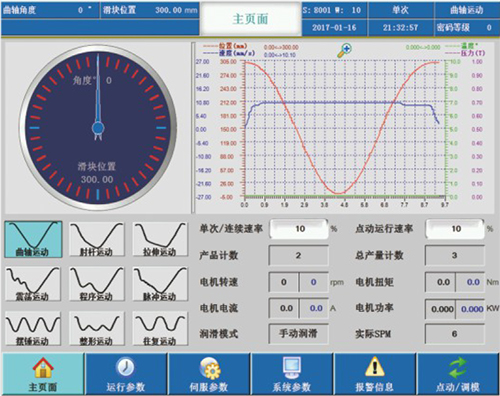Go to the 系统参数 tab

tap(292, 374)
